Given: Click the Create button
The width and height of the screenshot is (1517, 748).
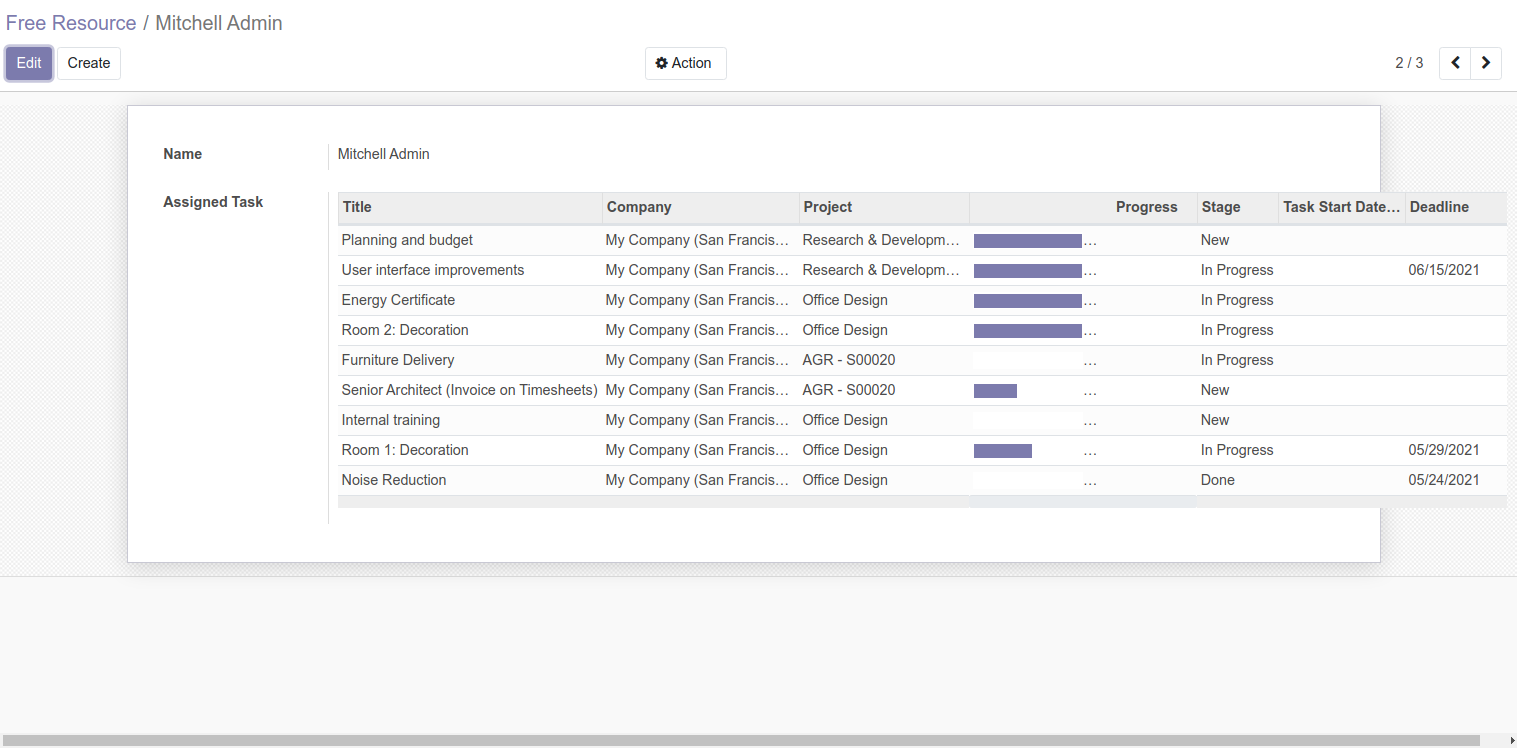Looking at the screenshot, I should coord(89,63).
